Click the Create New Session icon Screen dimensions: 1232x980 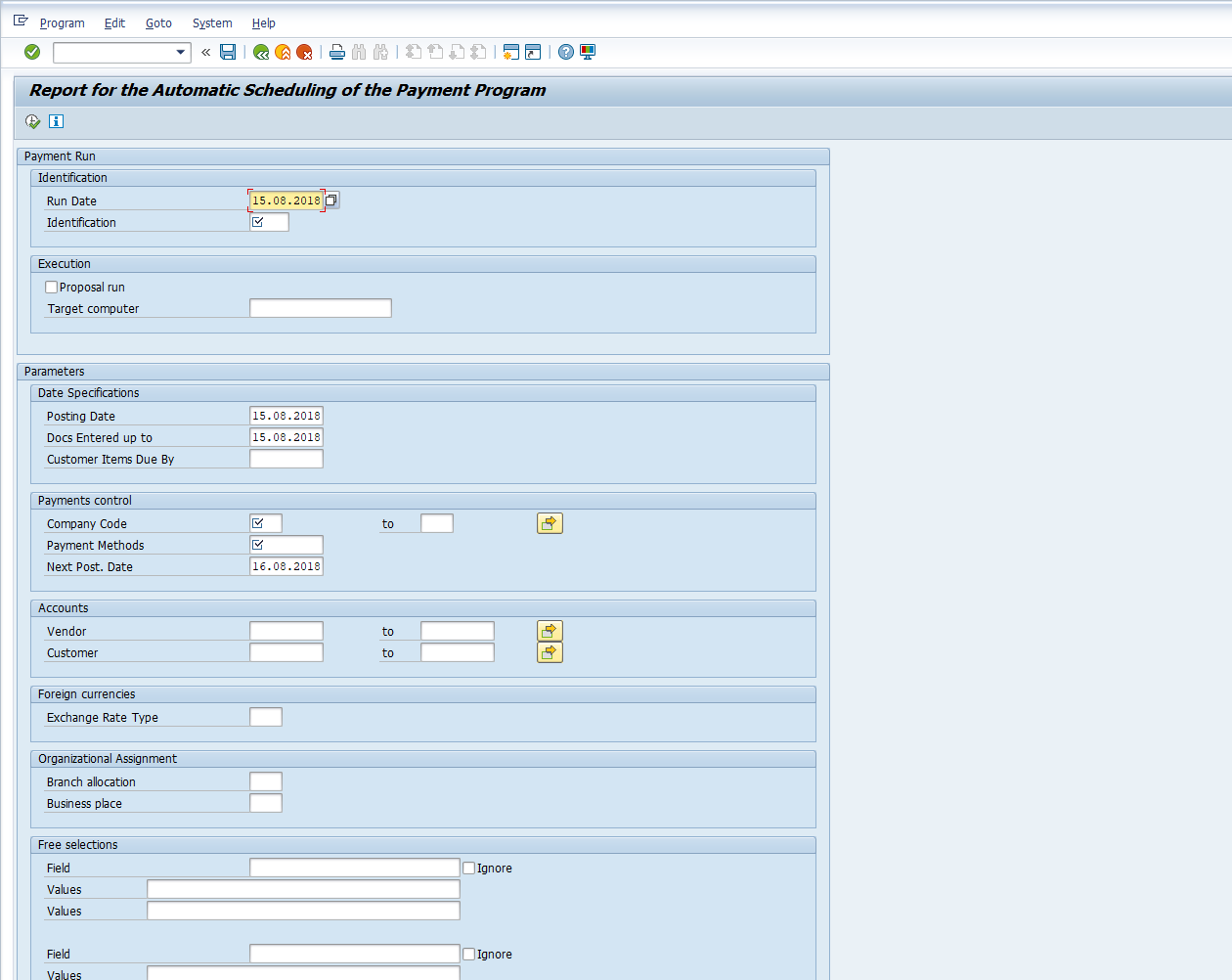click(510, 52)
